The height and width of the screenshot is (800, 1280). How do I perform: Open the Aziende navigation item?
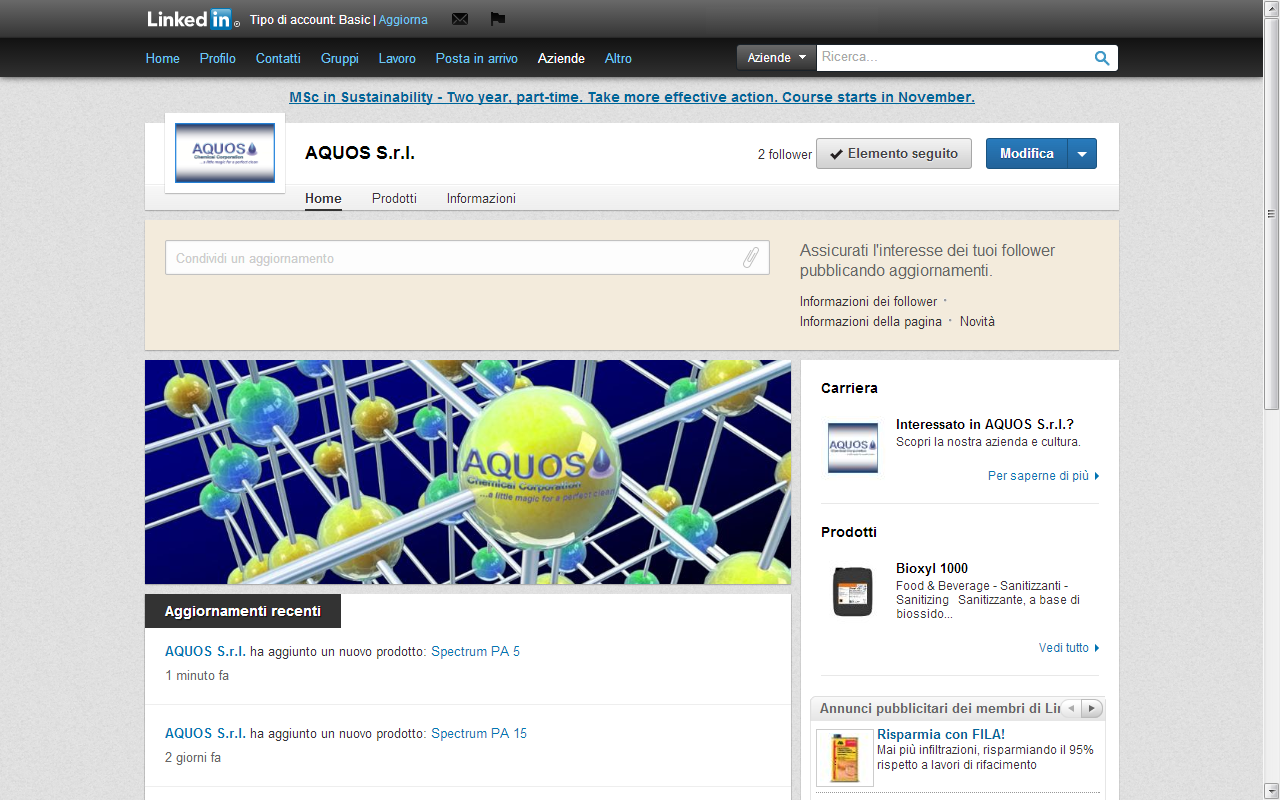coord(561,59)
